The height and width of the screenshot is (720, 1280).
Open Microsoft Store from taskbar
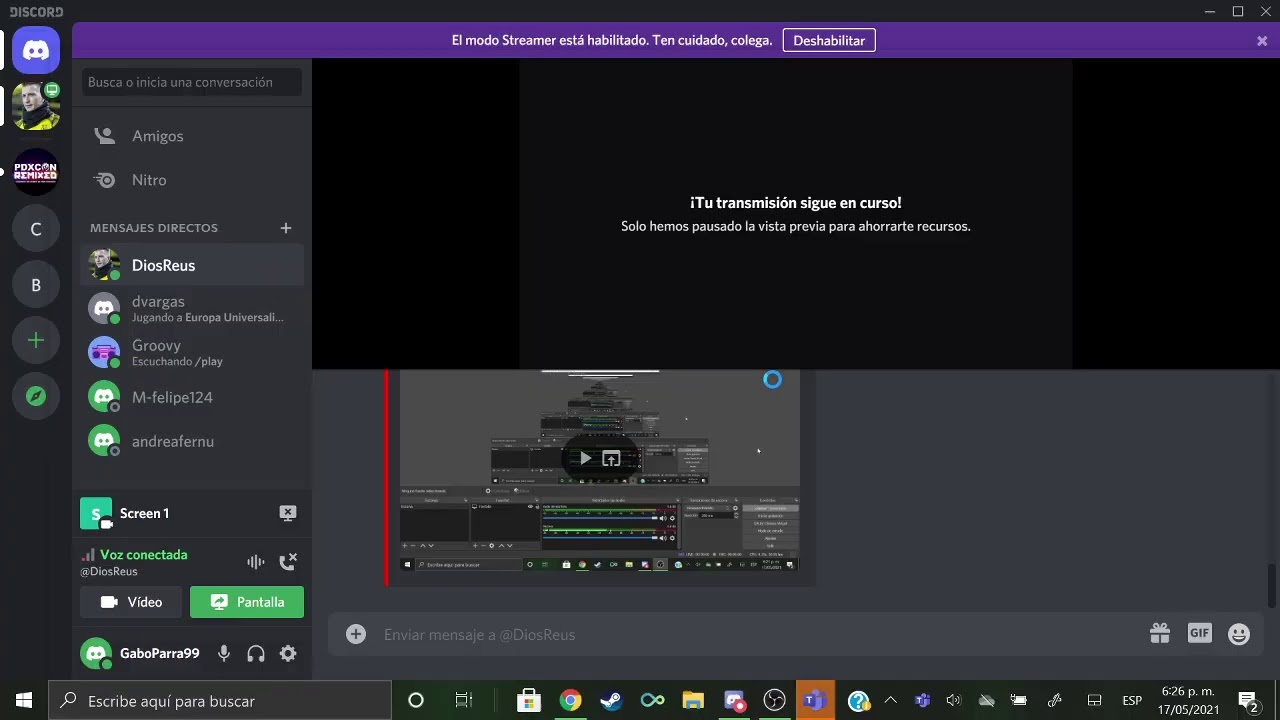529,700
